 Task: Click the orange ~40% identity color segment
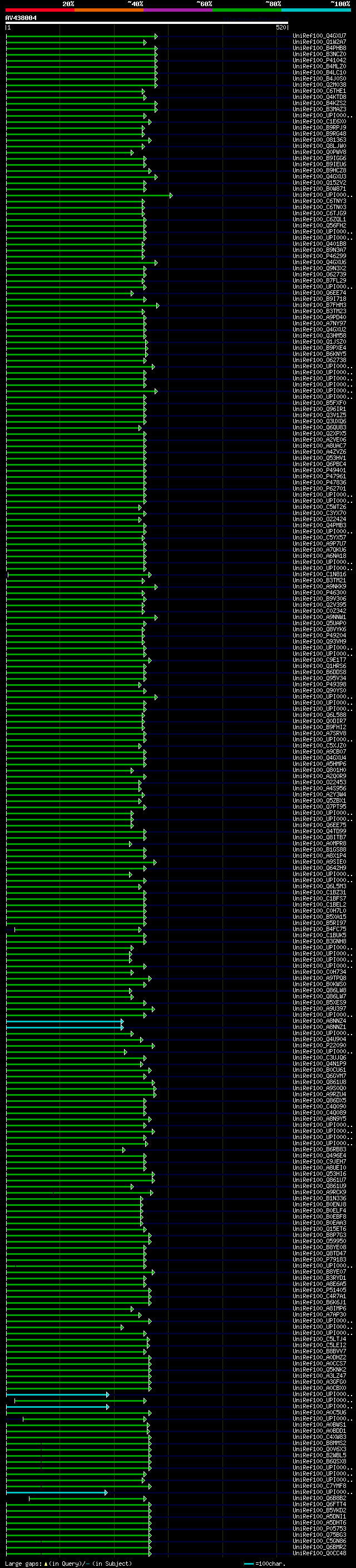(x=109, y=10)
